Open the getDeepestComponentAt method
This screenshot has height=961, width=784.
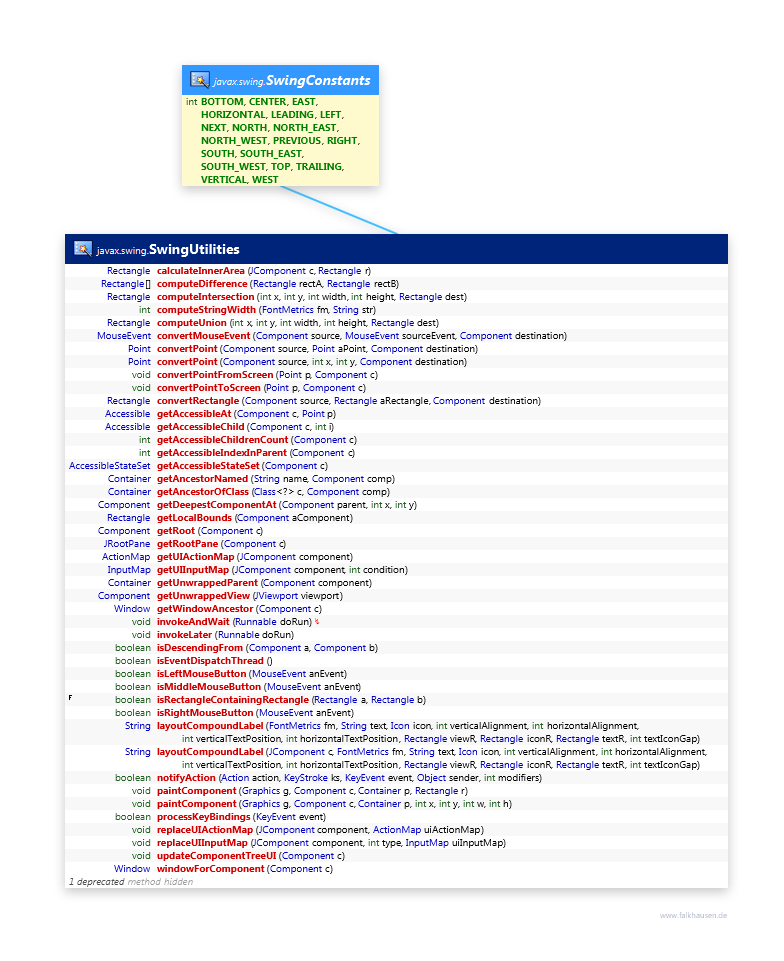pyautogui.click(x=216, y=504)
